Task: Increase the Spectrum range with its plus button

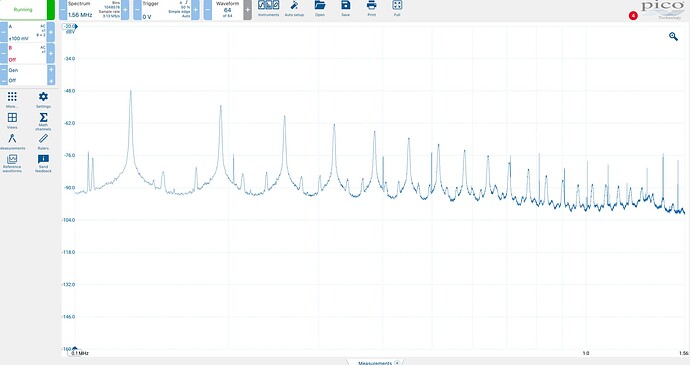Action: tap(125, 10)
